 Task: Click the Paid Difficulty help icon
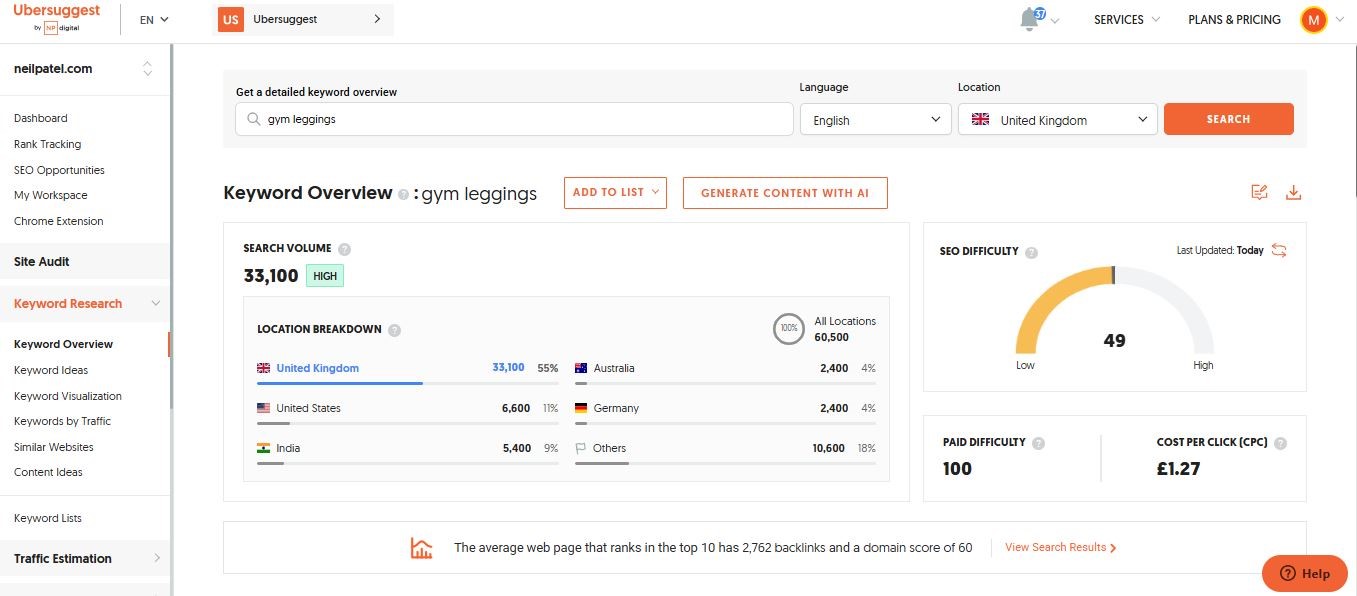(1038, 443)
